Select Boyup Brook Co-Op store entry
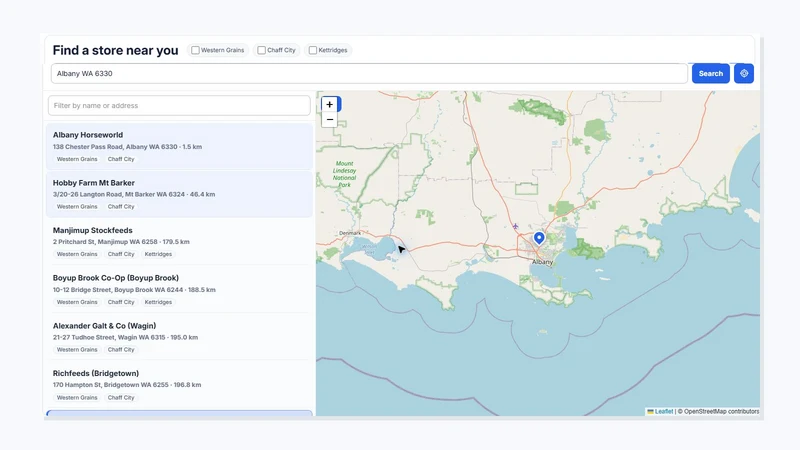The height and width of the screenshot is (450, 800). (x=179, y=289)
